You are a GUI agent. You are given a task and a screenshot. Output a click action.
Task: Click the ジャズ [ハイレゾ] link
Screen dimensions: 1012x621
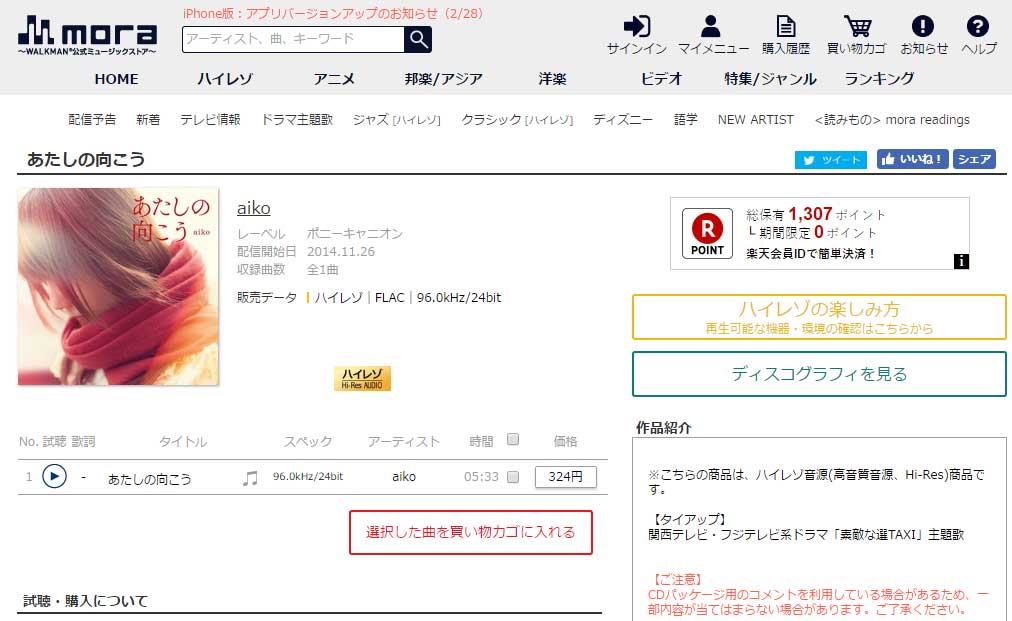pos(397,119)
